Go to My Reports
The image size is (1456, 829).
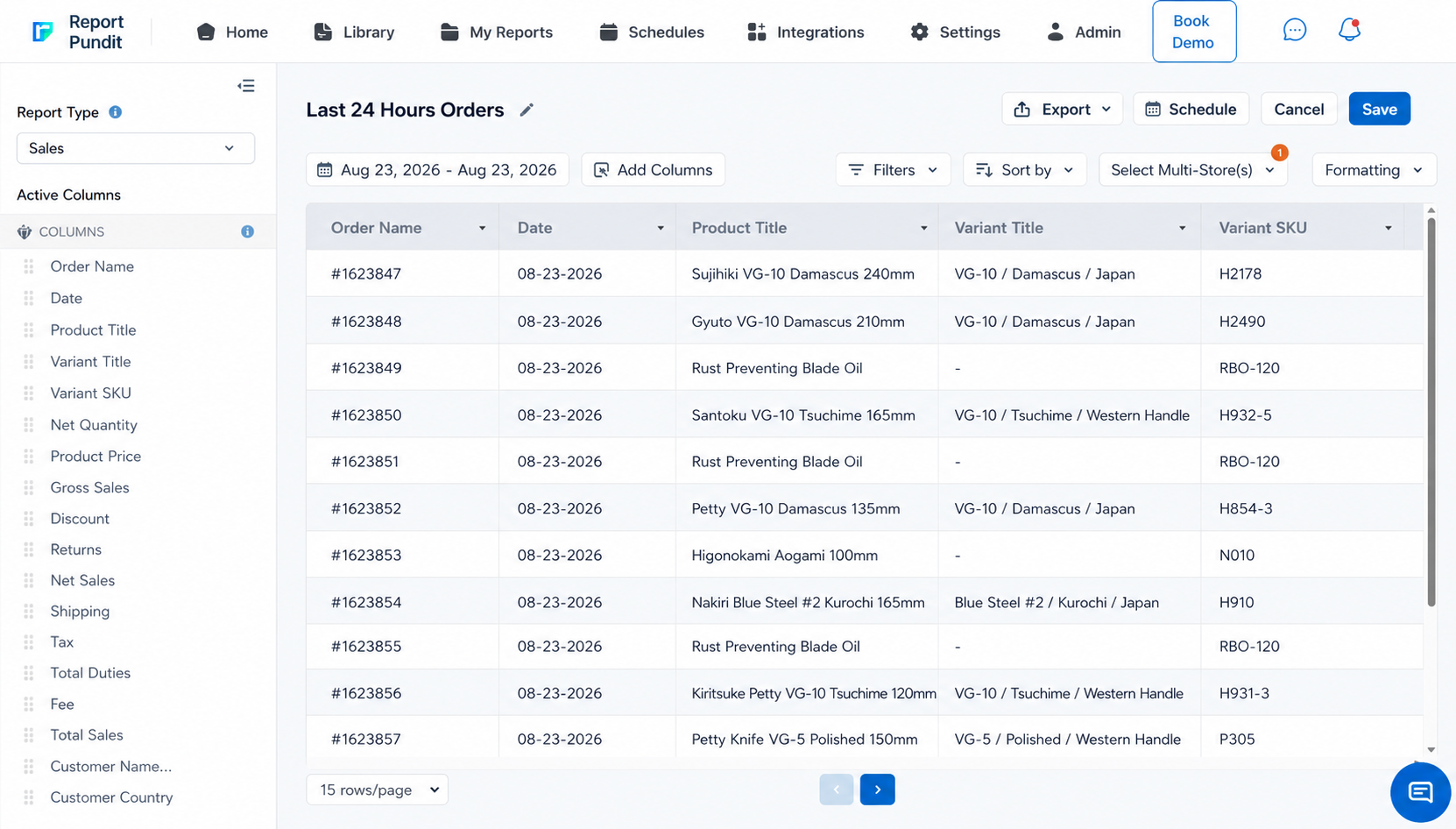point(496,32)
